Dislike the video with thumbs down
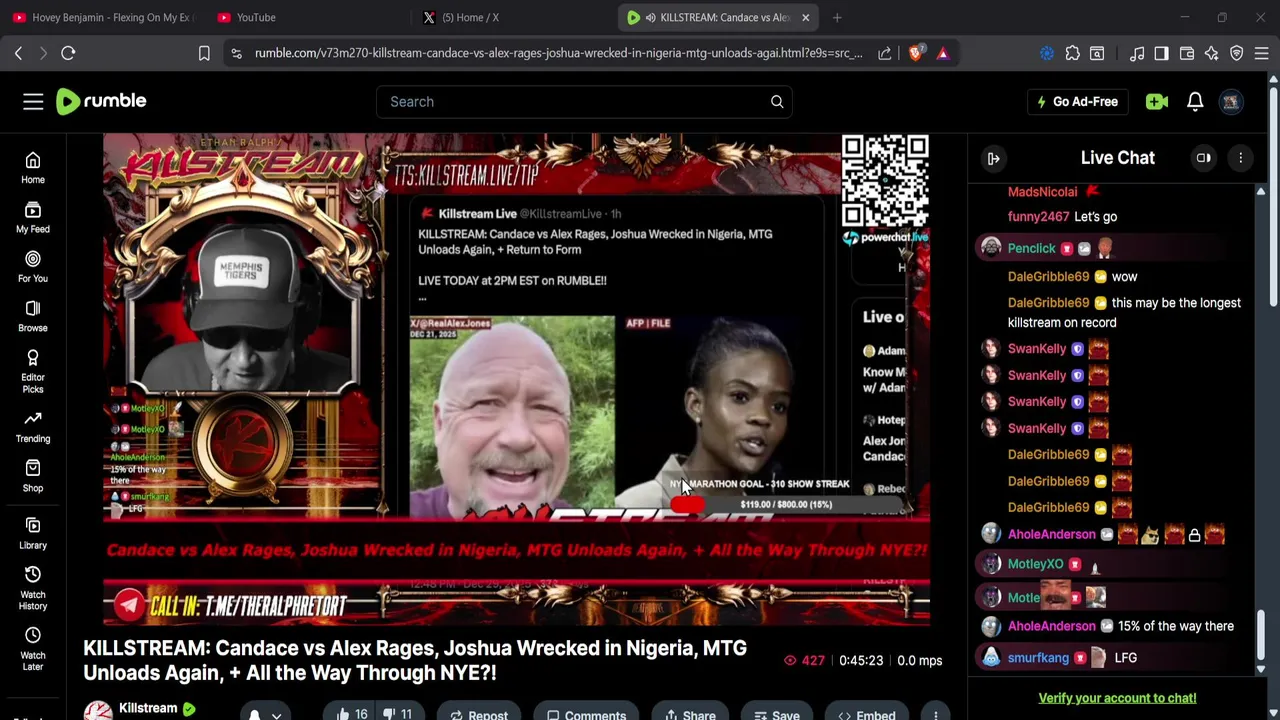The width and height of the screenshot is (1280, 720). pyautogui.click(x=398, y=715)
